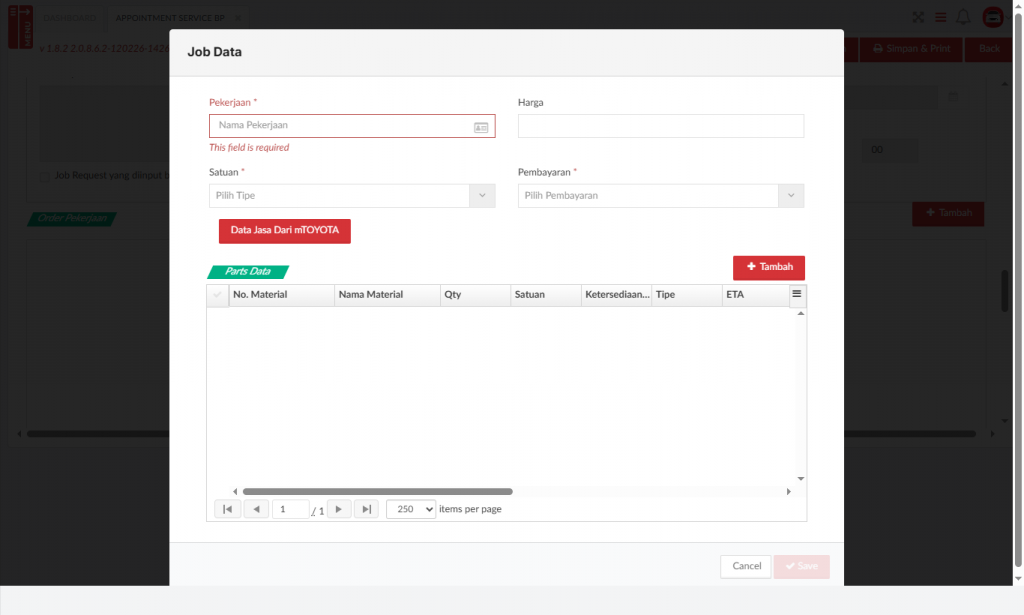Toggle the select-all checkbox in Parts Data grid

point(217,295)
